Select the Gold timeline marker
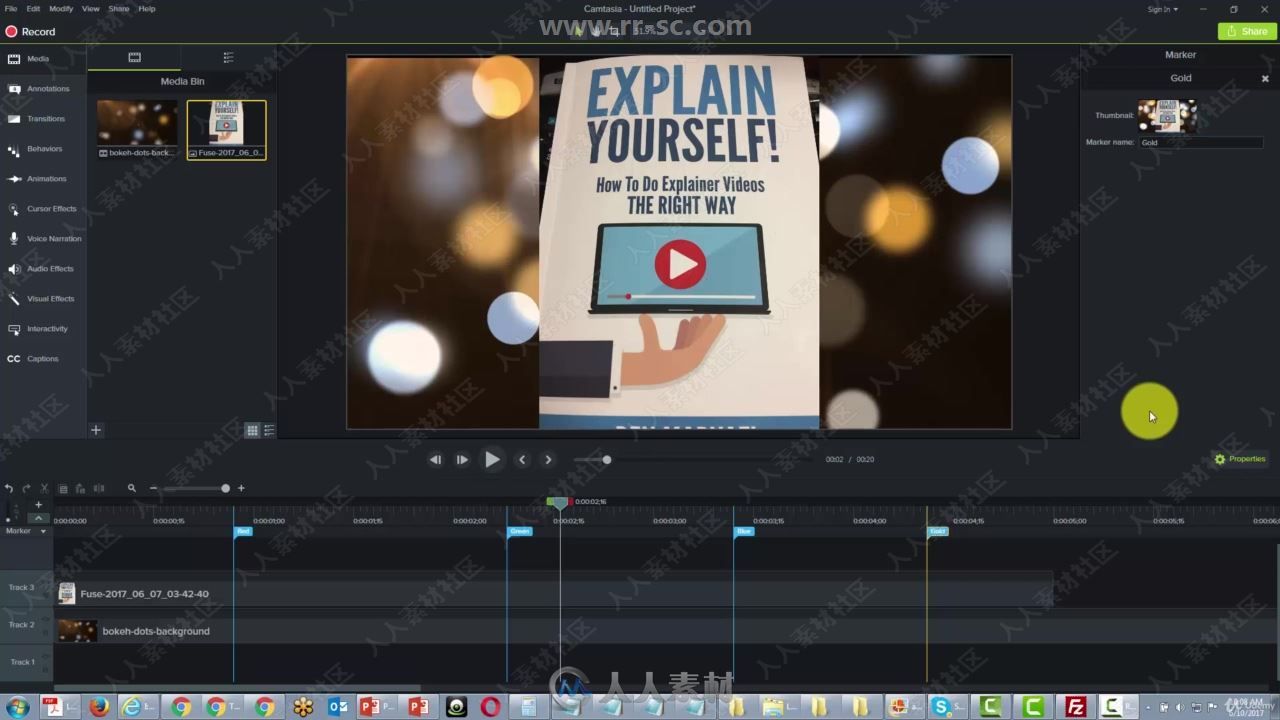 pyautogui.click(x=937, y=532)
